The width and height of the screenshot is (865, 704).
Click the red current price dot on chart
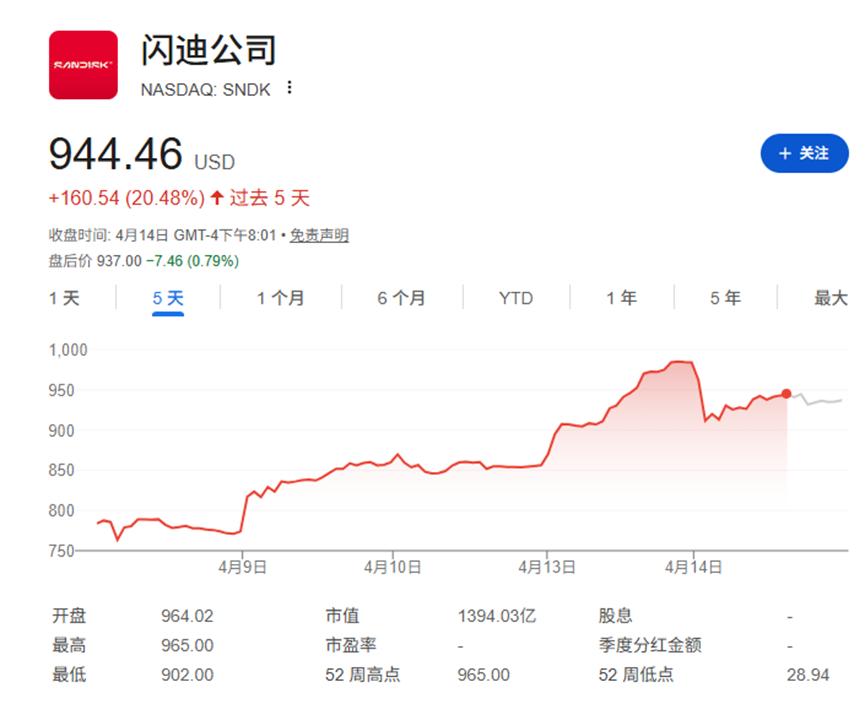pos(787,394)
